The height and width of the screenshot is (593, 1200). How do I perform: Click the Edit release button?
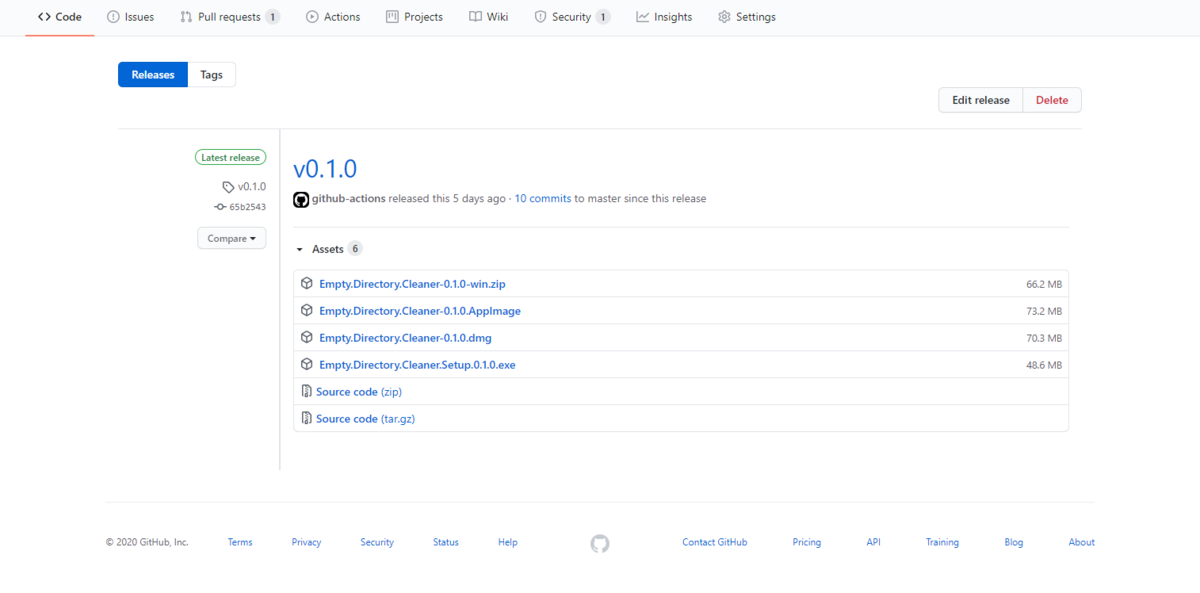[x=980, y=100]
